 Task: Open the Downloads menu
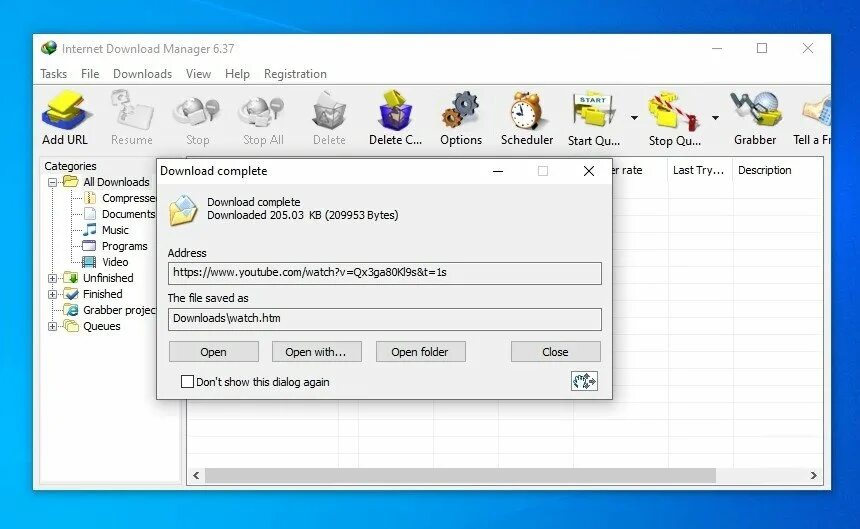(x=142, y=73)
